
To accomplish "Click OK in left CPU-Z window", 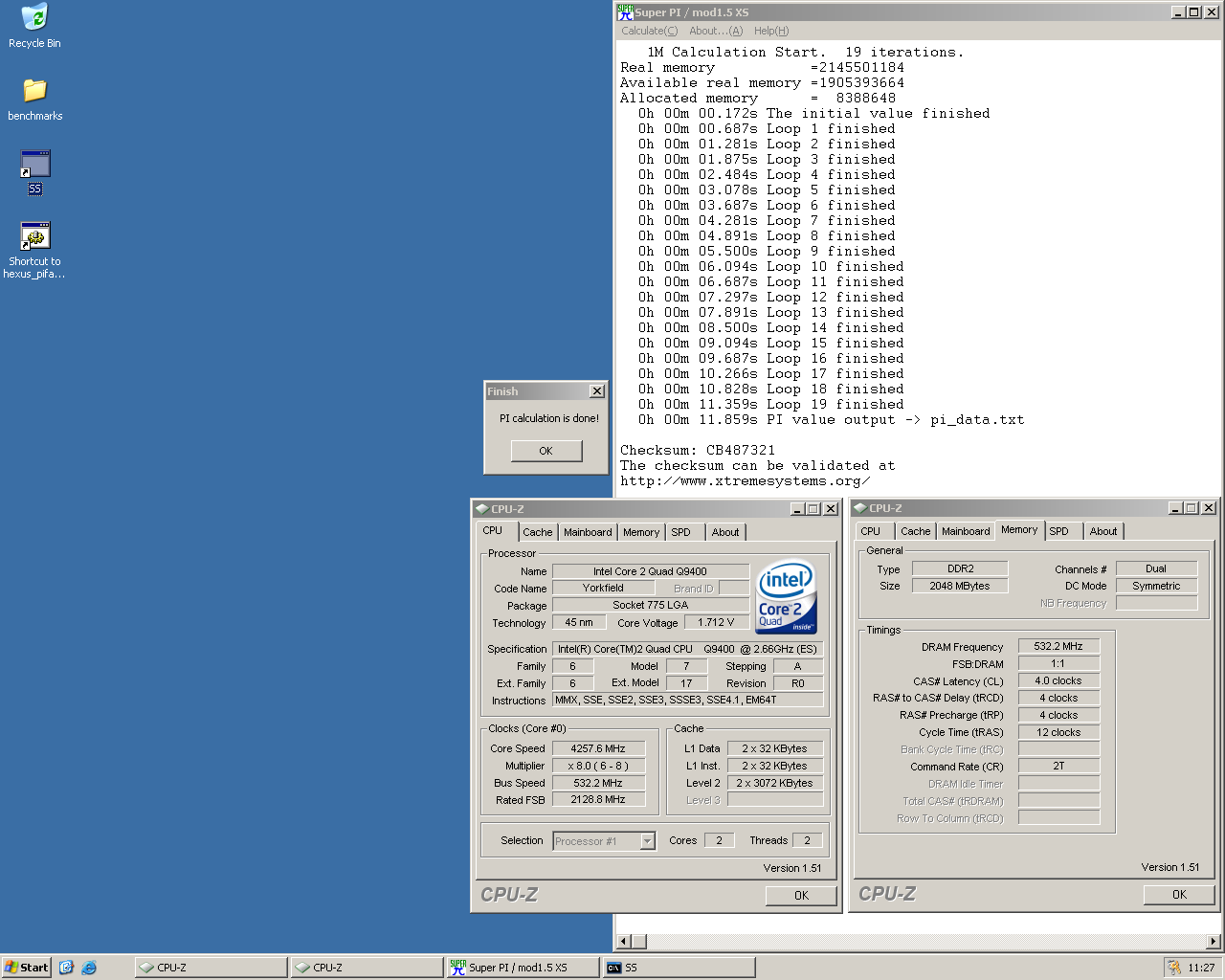I will click(x=801, y=896).
